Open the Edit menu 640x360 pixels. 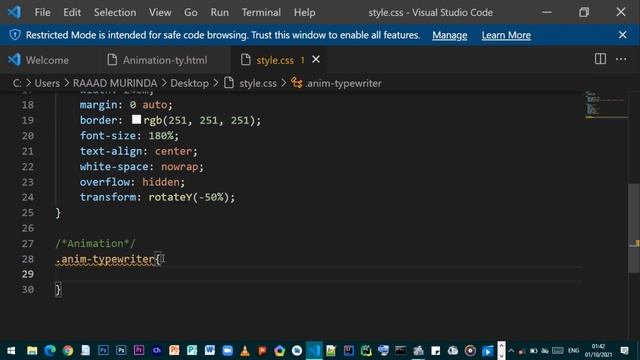72,13
